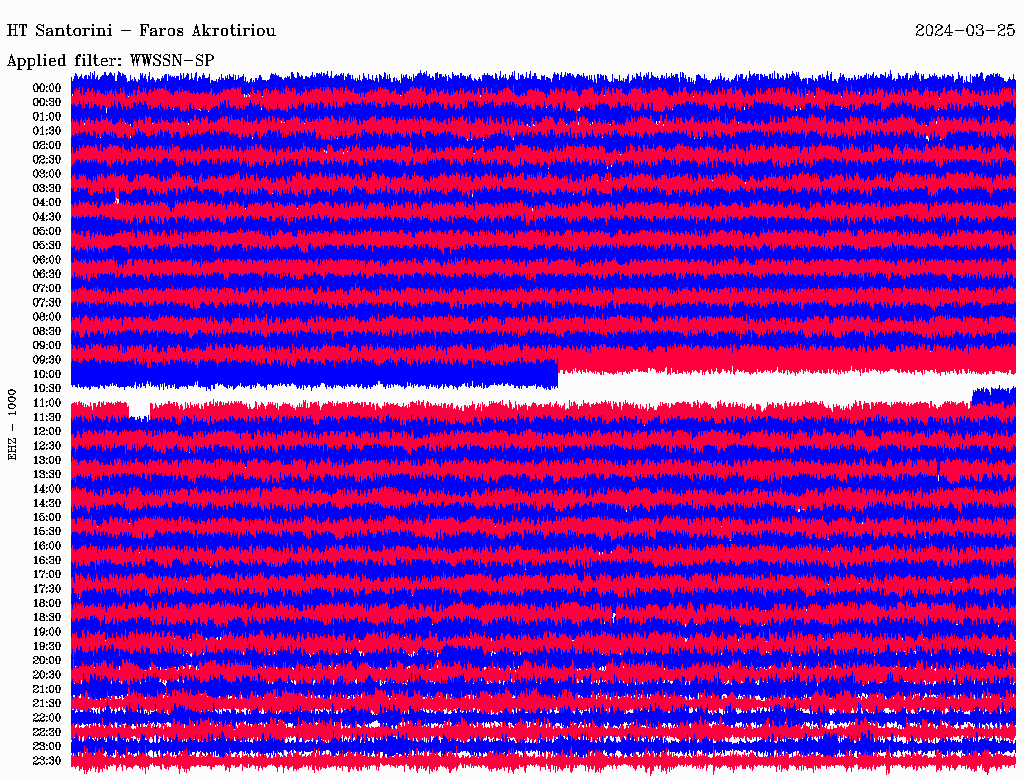
Task: Select the 10:00 time label
Action: (47, 374)
